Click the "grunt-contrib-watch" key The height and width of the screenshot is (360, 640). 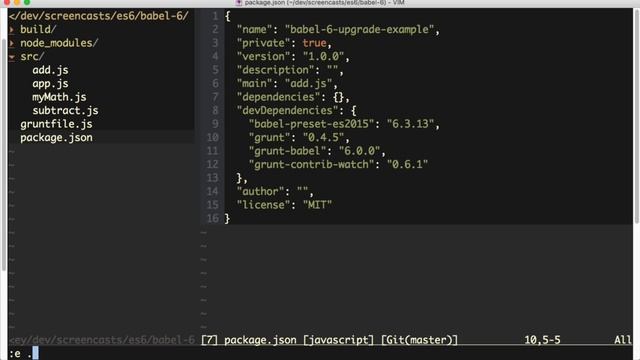311,164
